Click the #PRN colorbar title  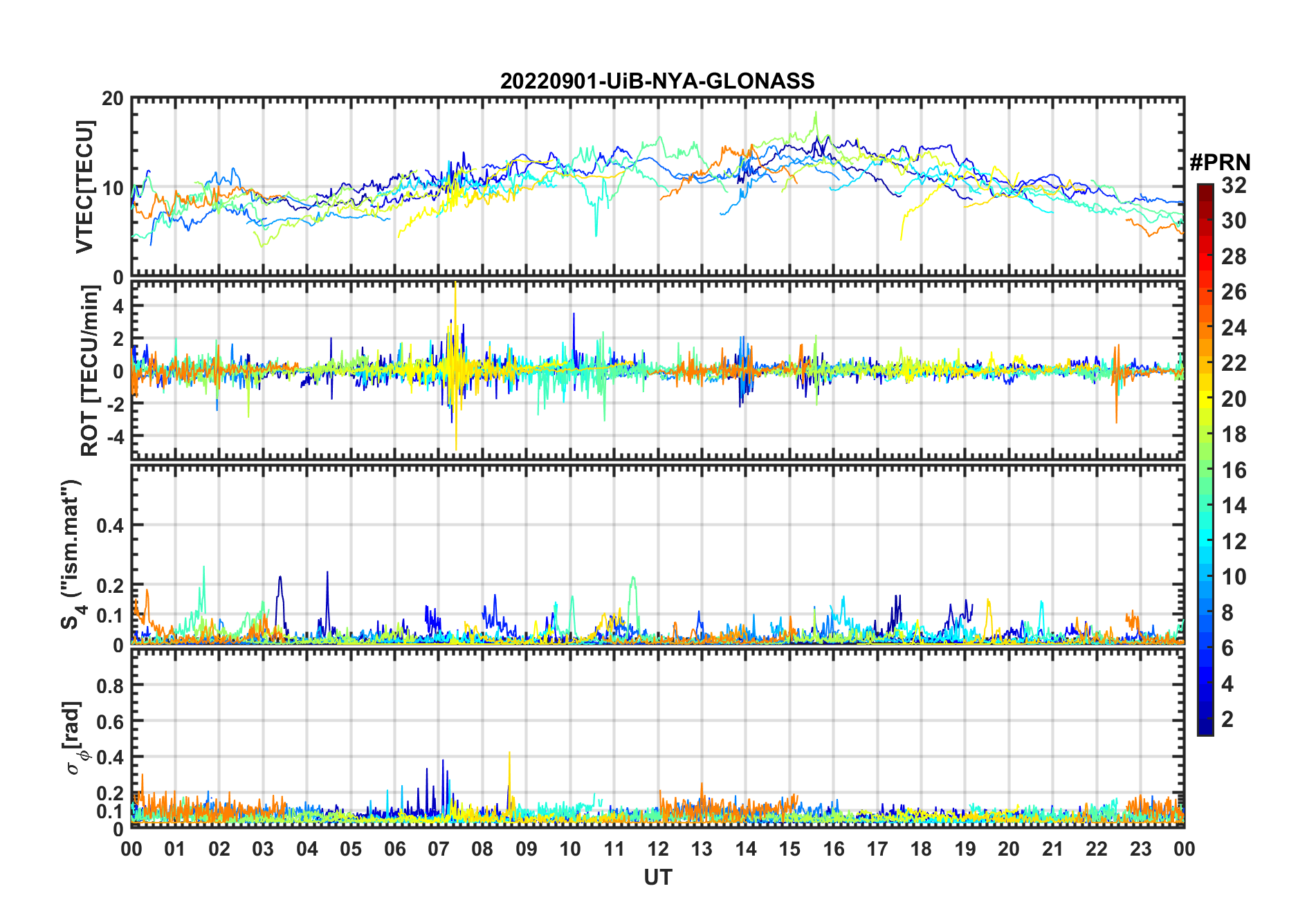(x=1220, y=163)
